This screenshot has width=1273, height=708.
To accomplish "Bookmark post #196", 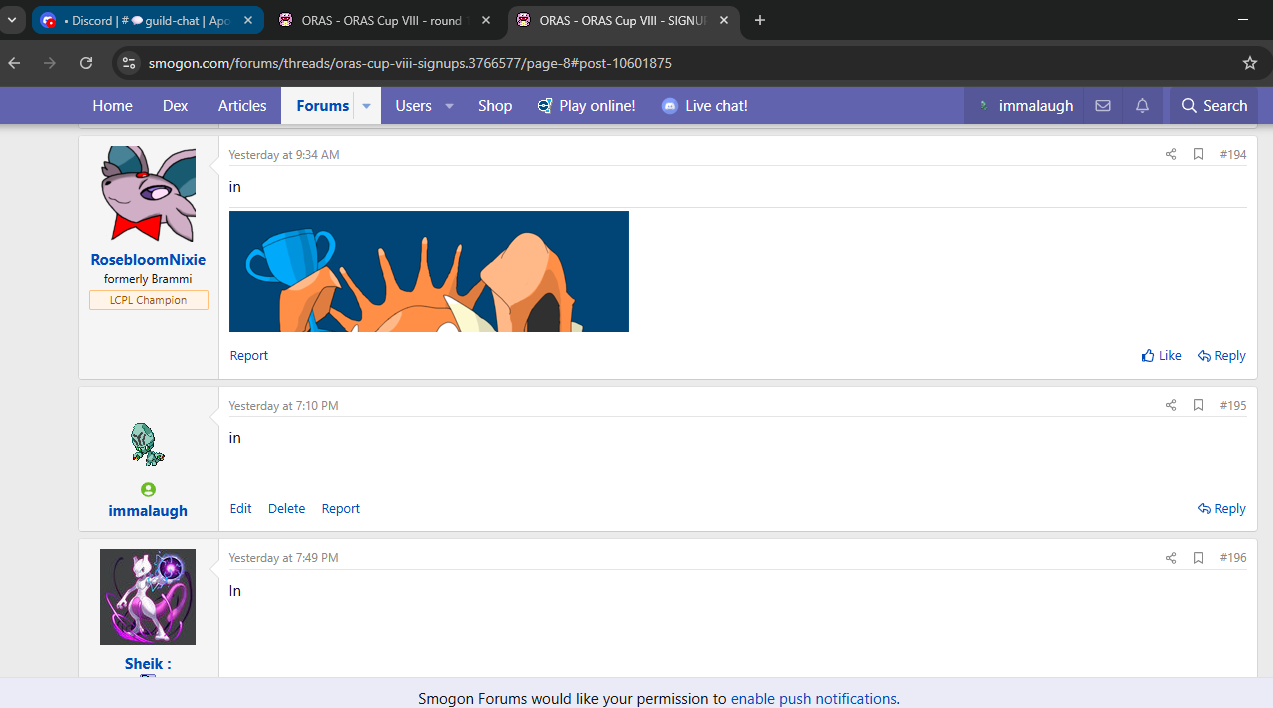I will [1198, 557].
